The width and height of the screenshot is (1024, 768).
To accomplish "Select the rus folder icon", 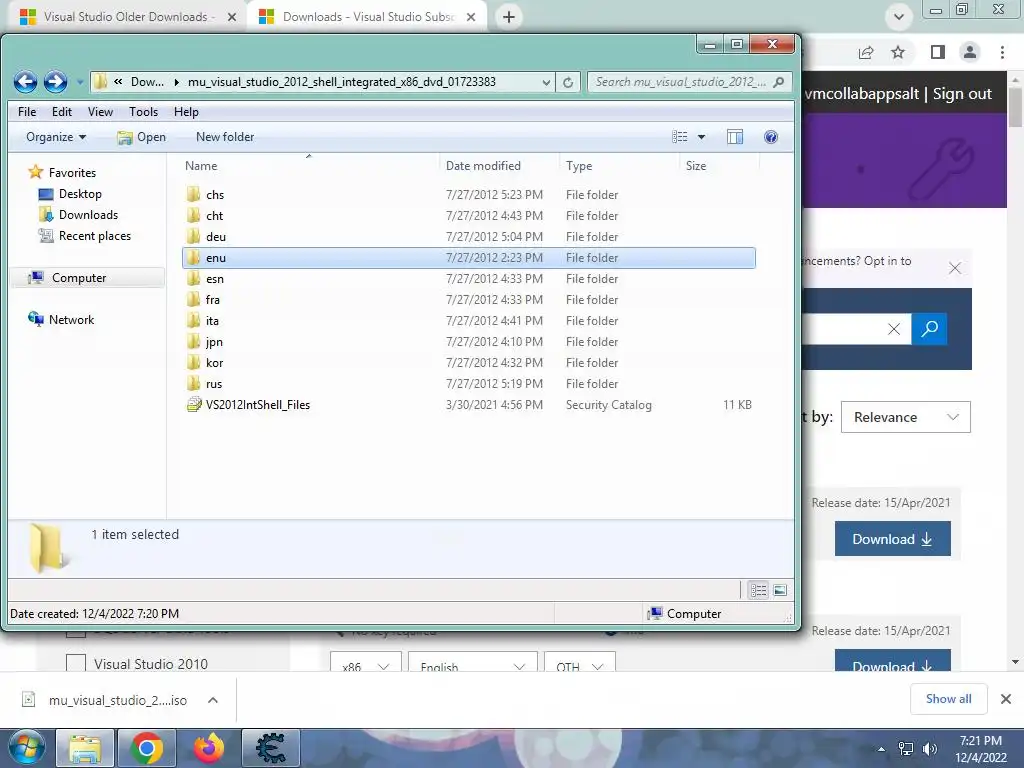I will click(193, 383).
